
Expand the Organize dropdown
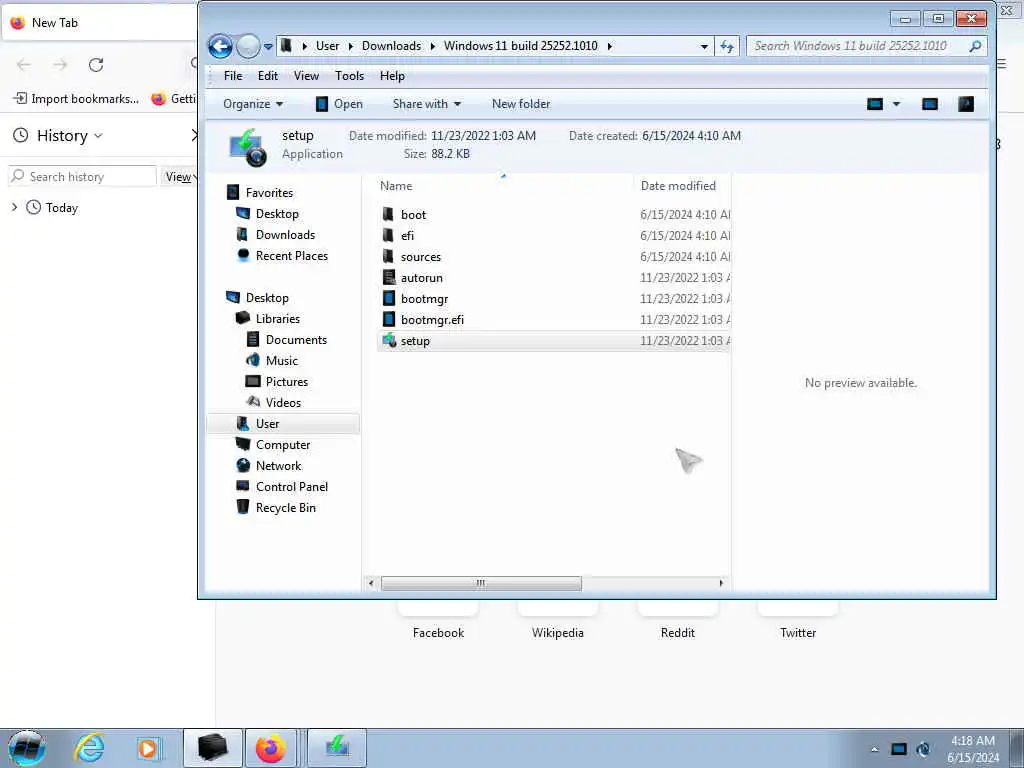click(253, 104)
